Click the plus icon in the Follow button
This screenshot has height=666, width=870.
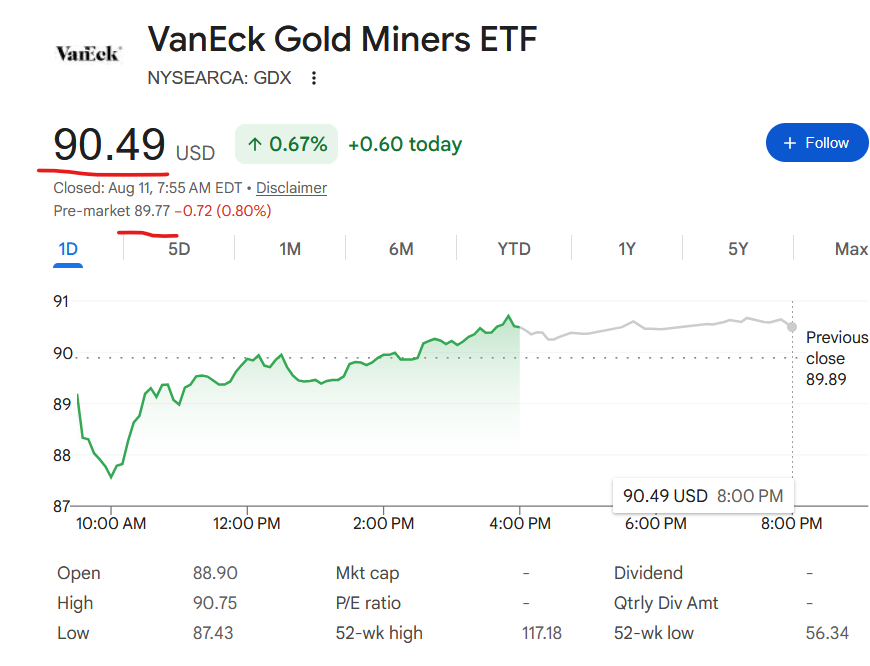click(x=790, y=143)
